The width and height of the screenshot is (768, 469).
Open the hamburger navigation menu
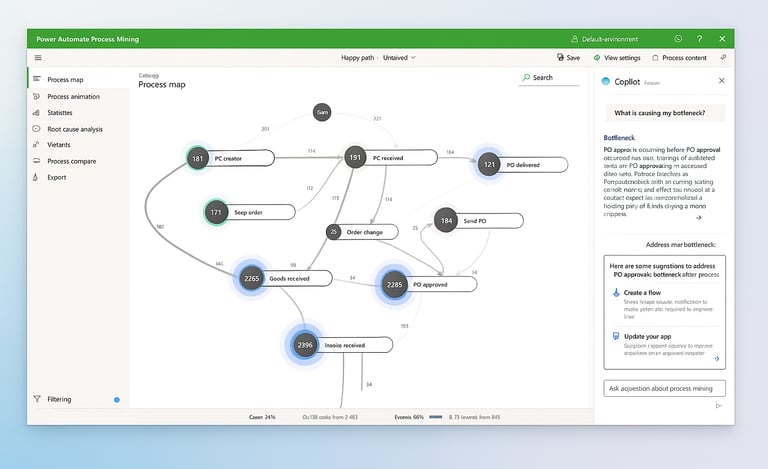pyautogui.click(x=38, y=58)
